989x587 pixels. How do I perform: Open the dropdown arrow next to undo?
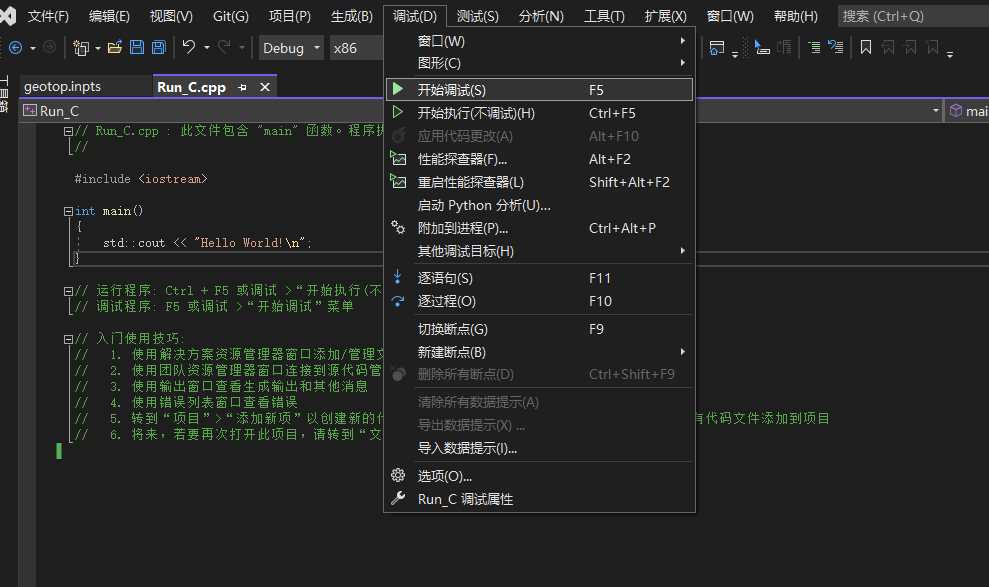pyautogui.click(x=207, y=48)
